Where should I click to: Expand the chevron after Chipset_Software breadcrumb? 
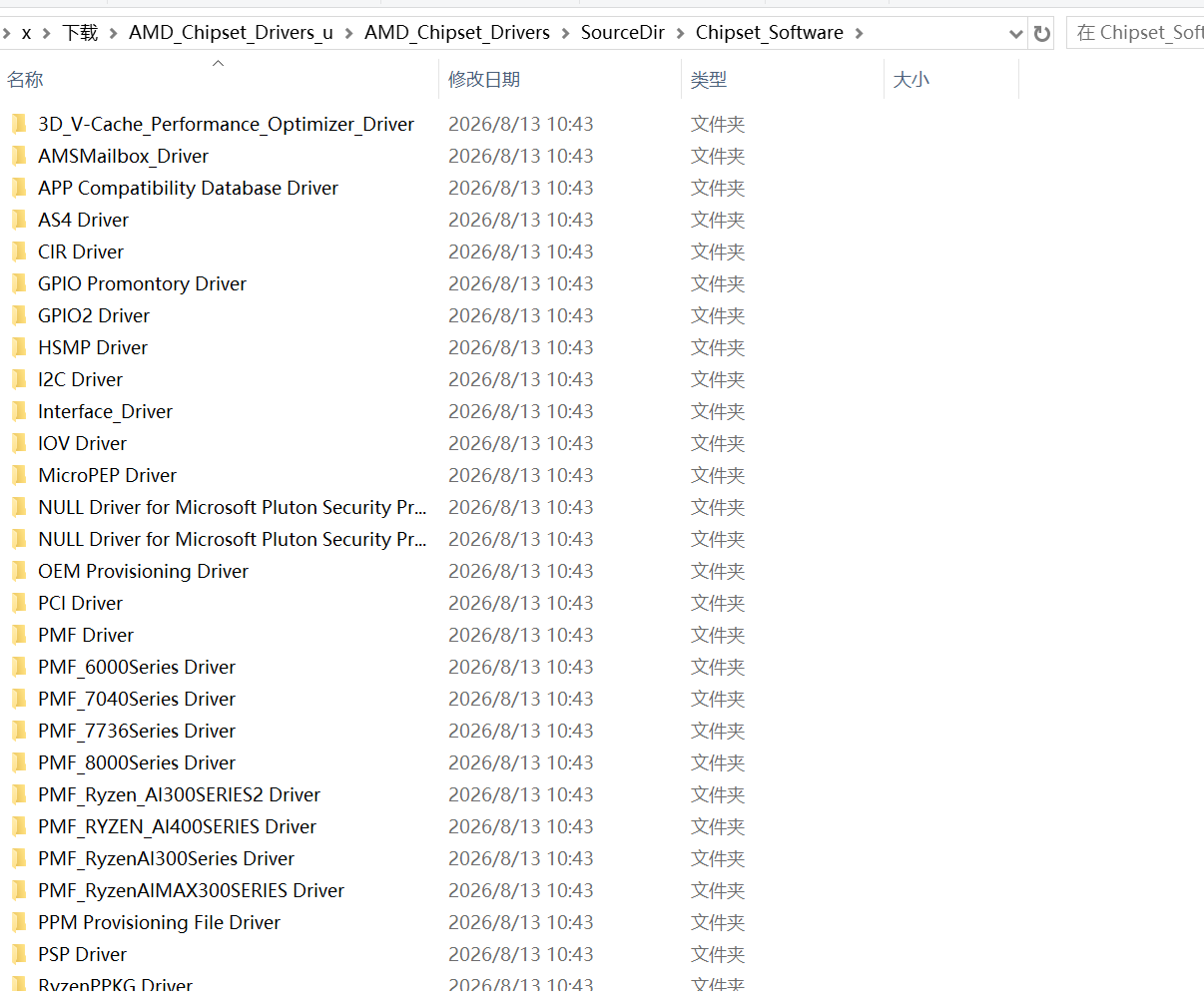tap(859, 33)
